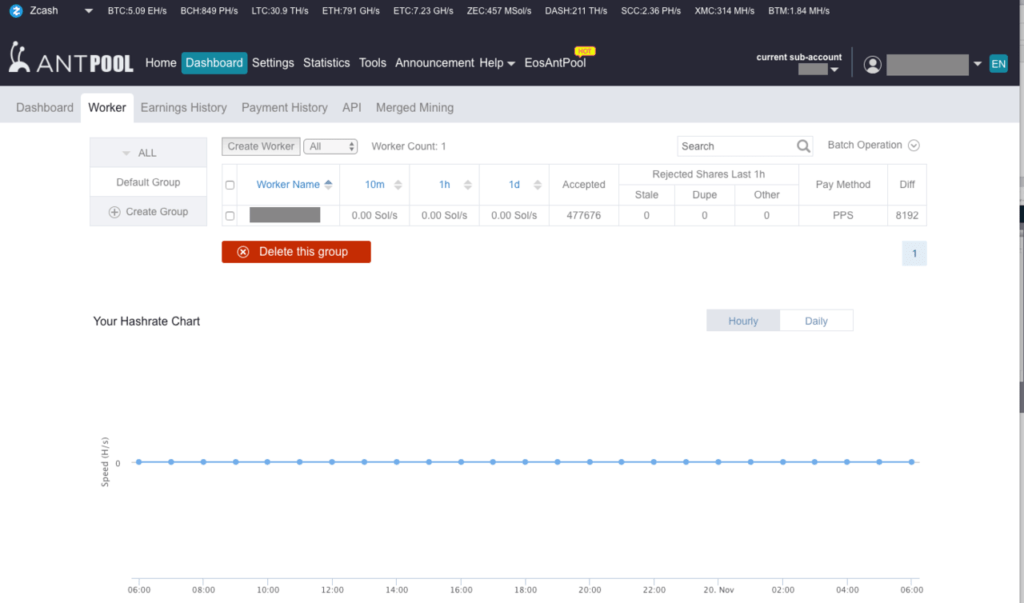Sort by 10m hashrate column arrows
This screenshot has height=603, width=1024.
(398, 185)
